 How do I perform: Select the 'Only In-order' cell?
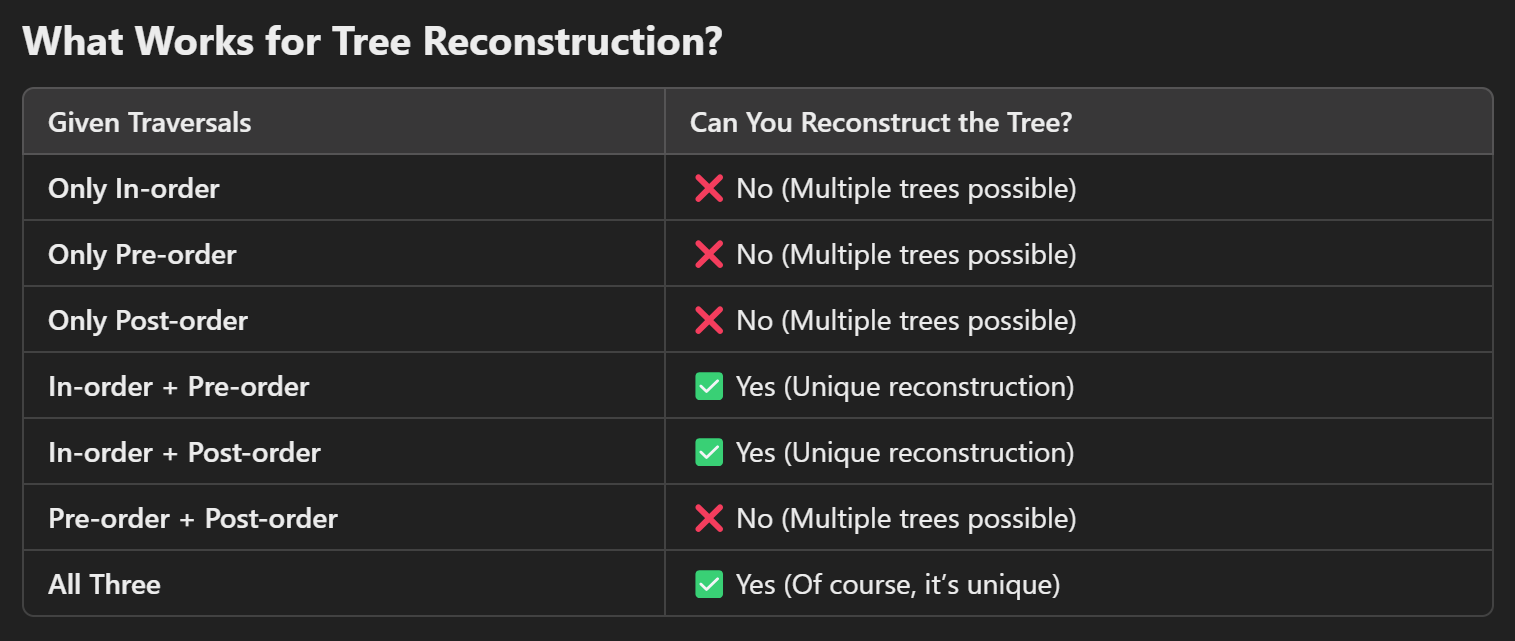pos(133,188)
